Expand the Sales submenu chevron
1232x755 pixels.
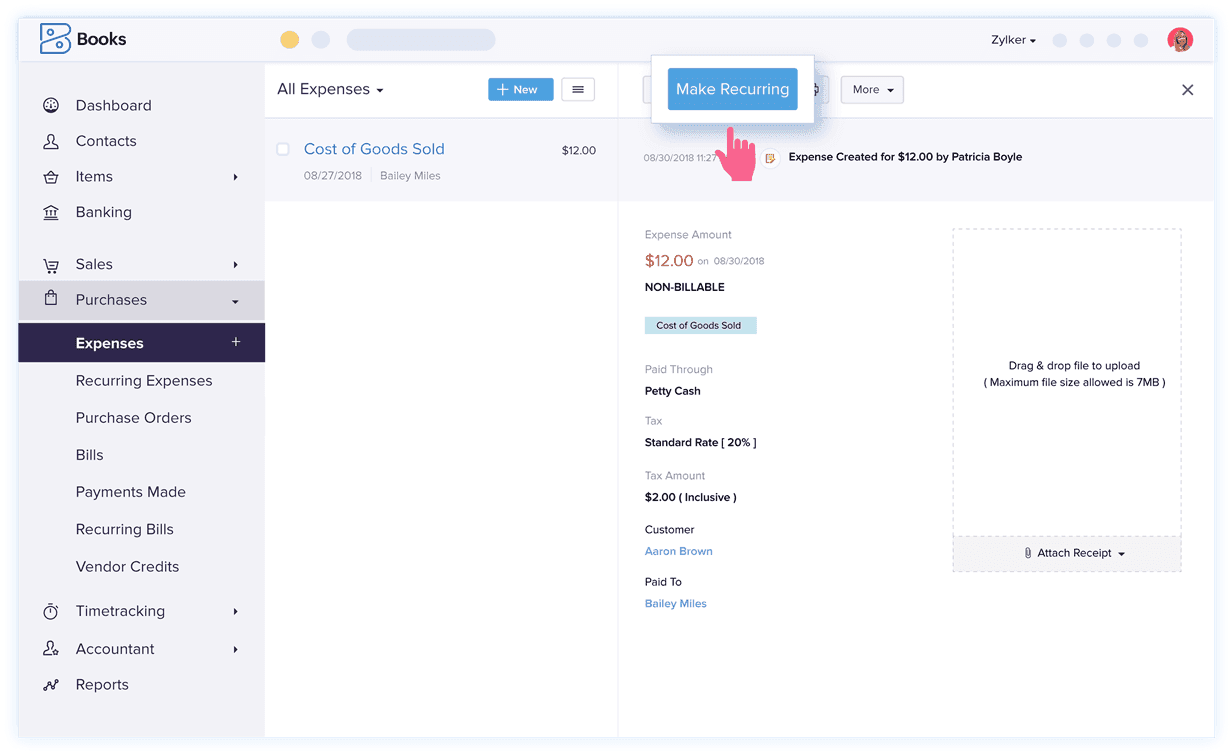(236, 265)
